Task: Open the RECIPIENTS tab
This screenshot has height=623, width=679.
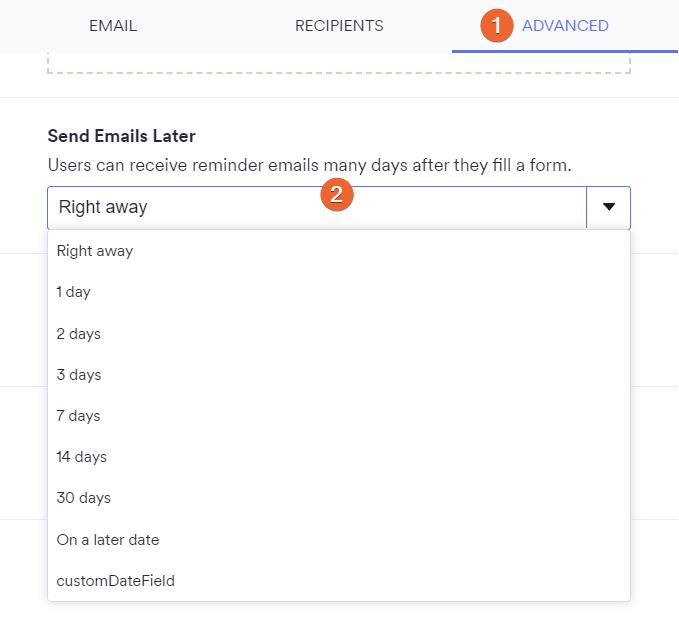Action: [x=339, y=26]
